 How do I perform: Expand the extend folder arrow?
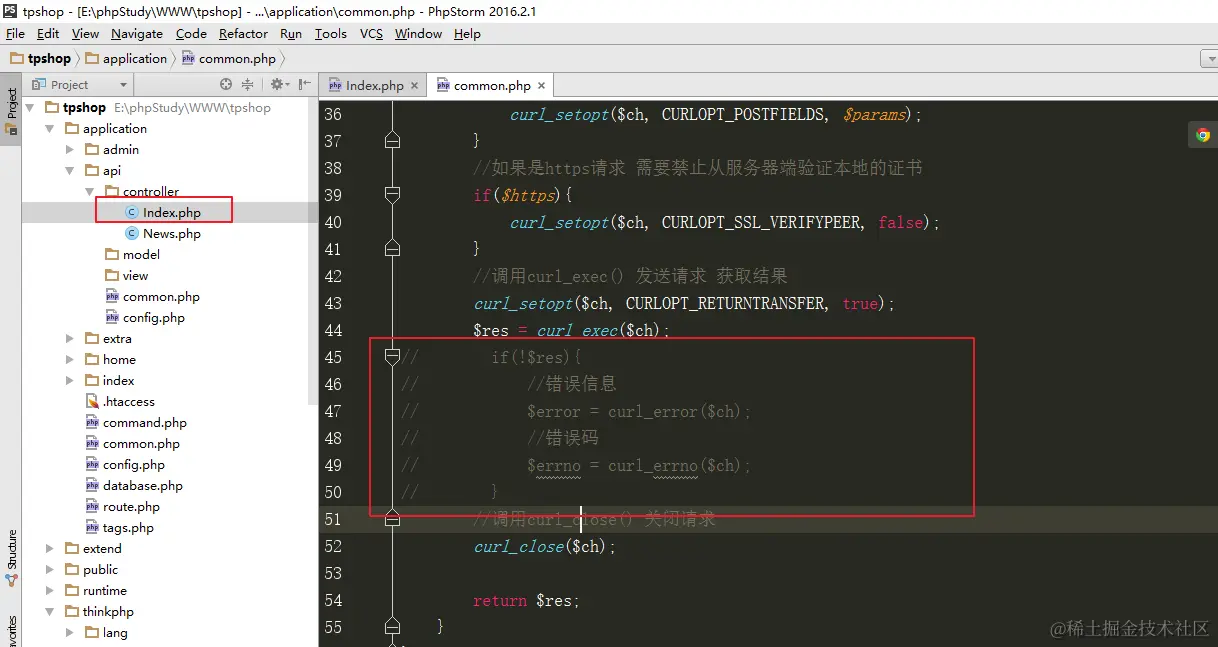[50, 549]
